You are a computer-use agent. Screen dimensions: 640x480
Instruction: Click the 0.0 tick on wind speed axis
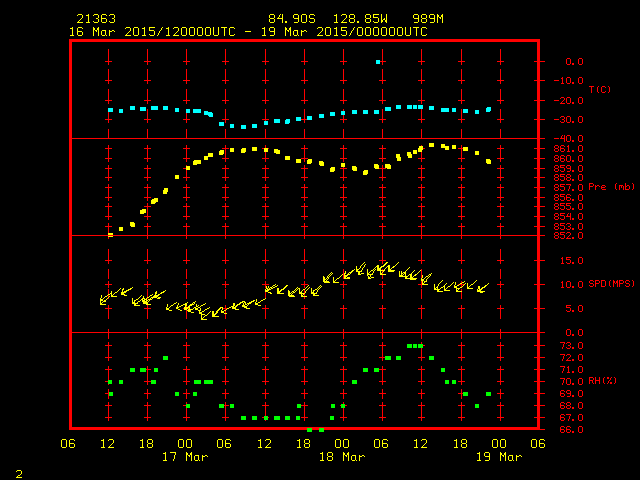(x=574, y=333)
